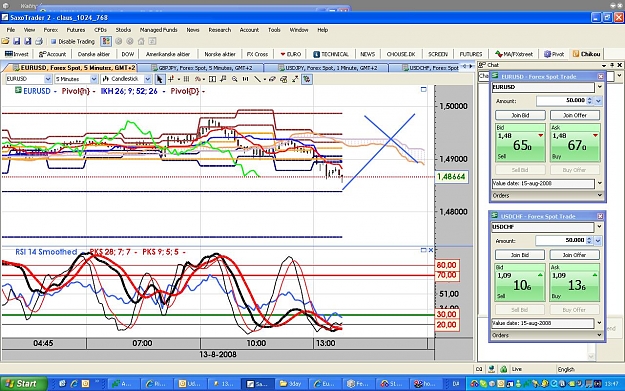
Task: Click the Chikou workspace button
Action: coord(586,54)
